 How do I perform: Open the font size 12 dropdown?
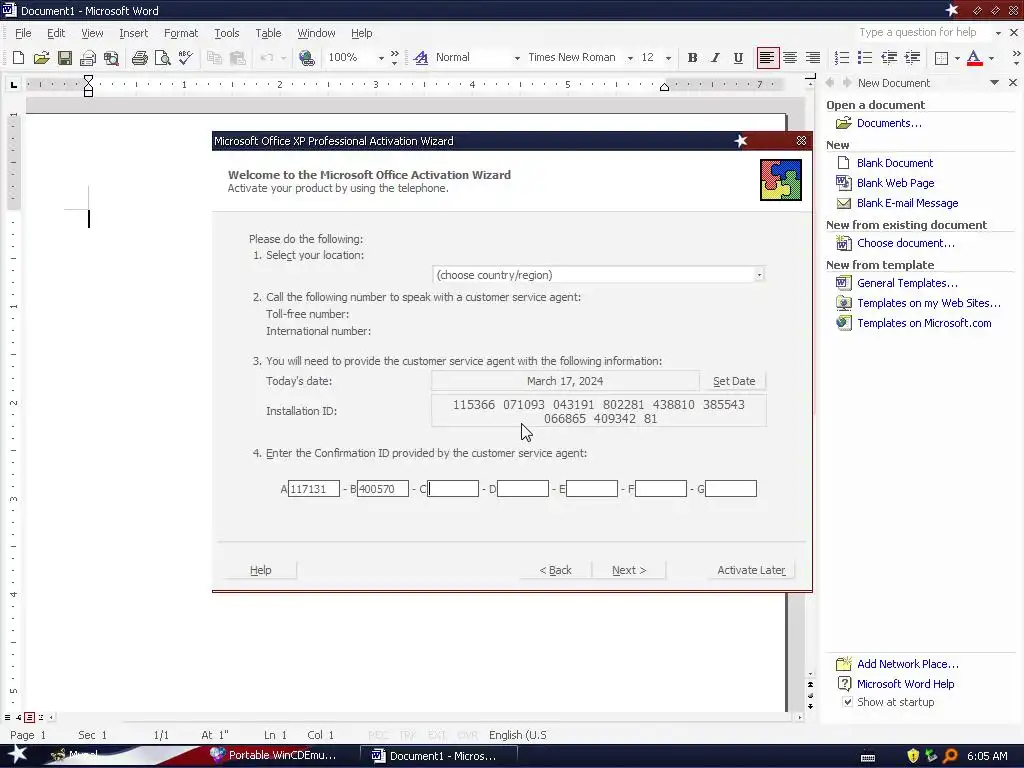click(x=667, y=58)
